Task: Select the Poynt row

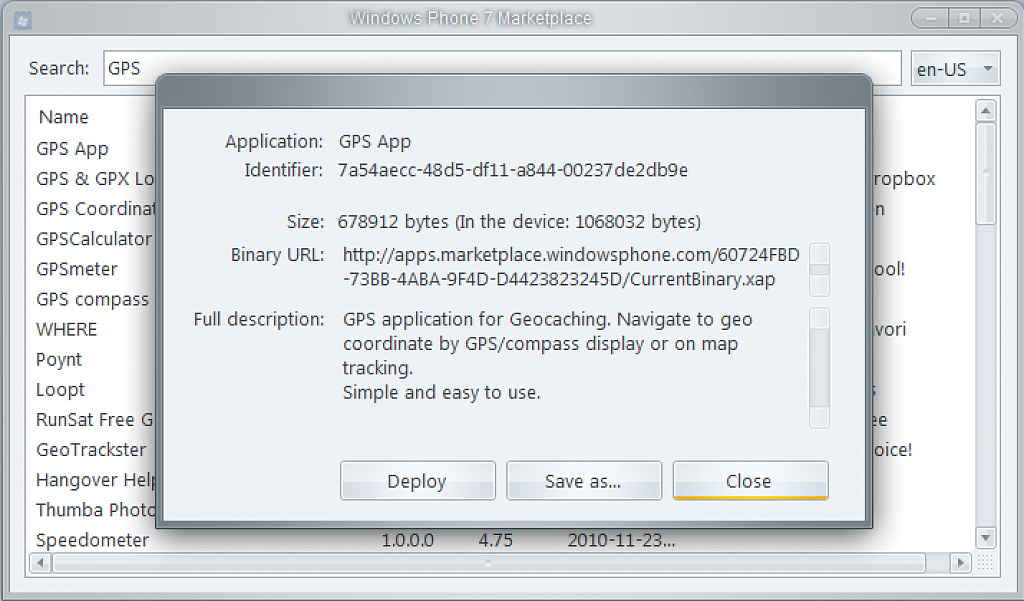Action: tap(59, 359)
